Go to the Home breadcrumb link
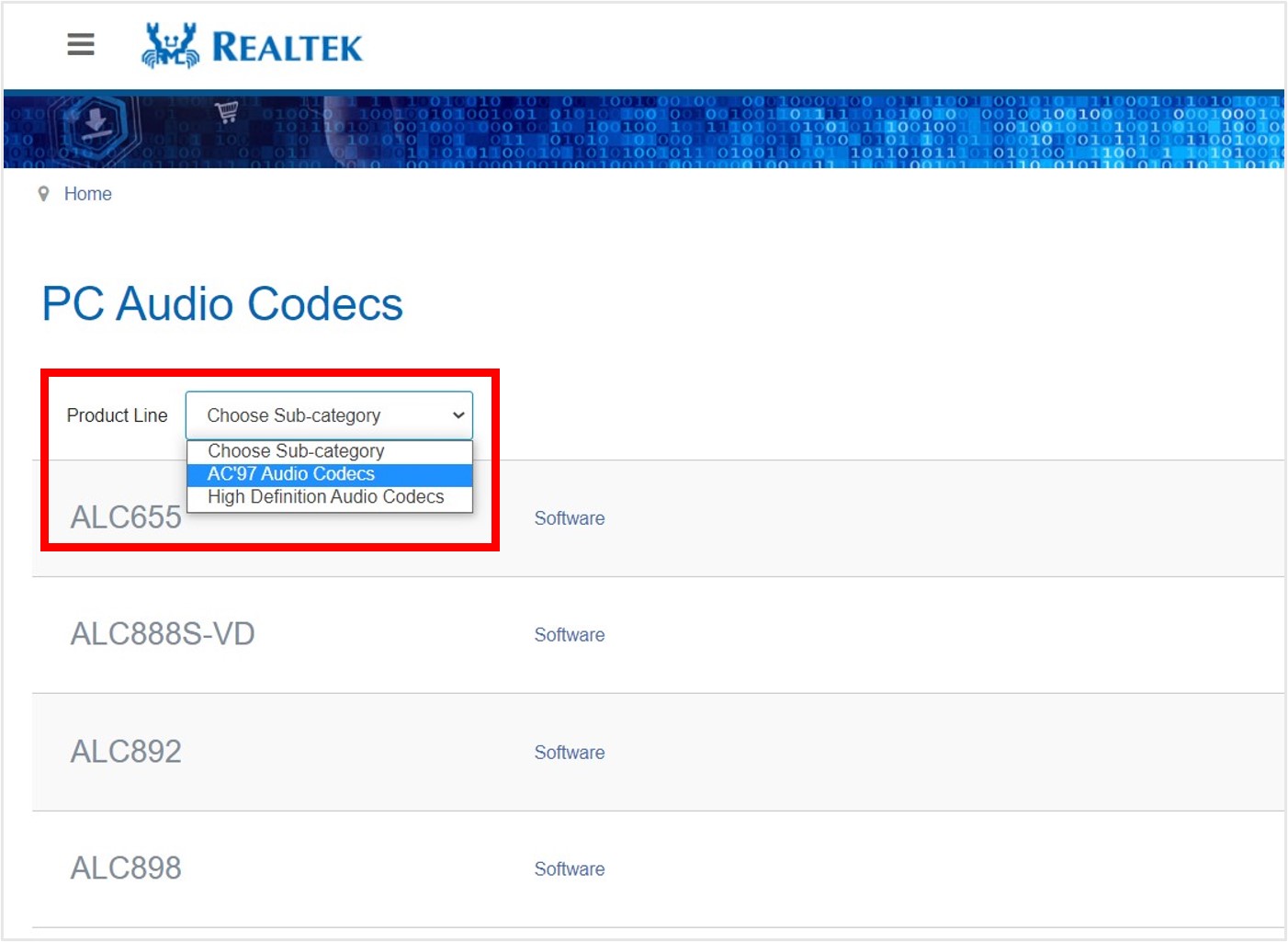Viewport: 1288px width, 942px height. click(88, 194)
